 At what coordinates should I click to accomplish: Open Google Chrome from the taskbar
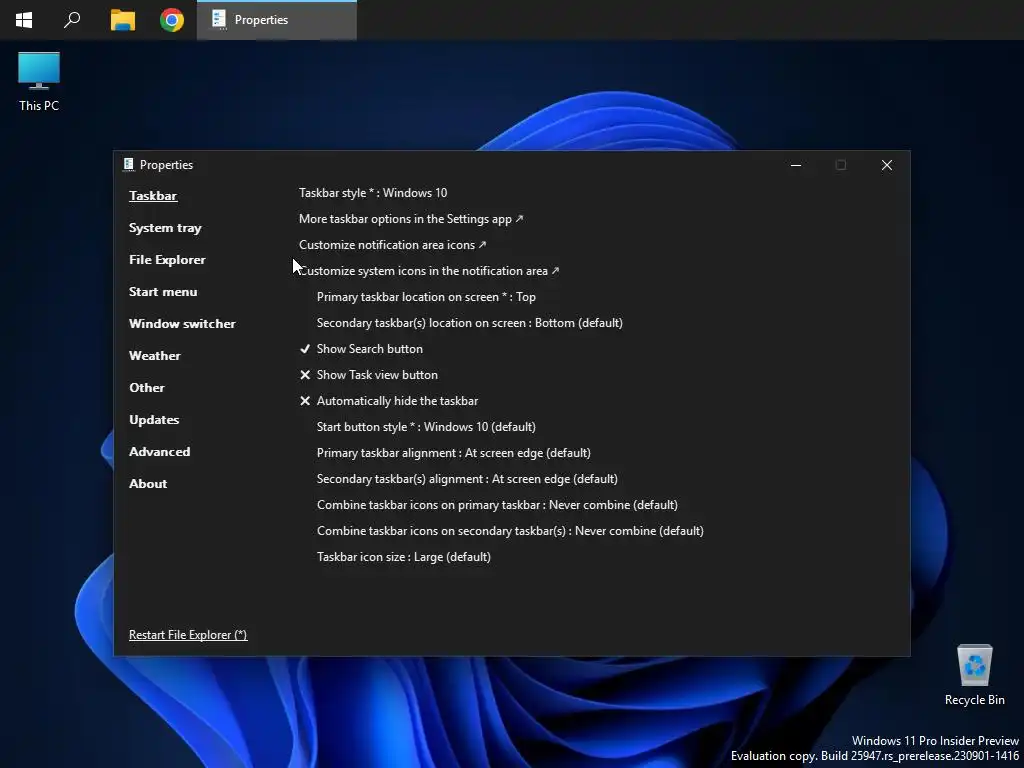(172, 20)
